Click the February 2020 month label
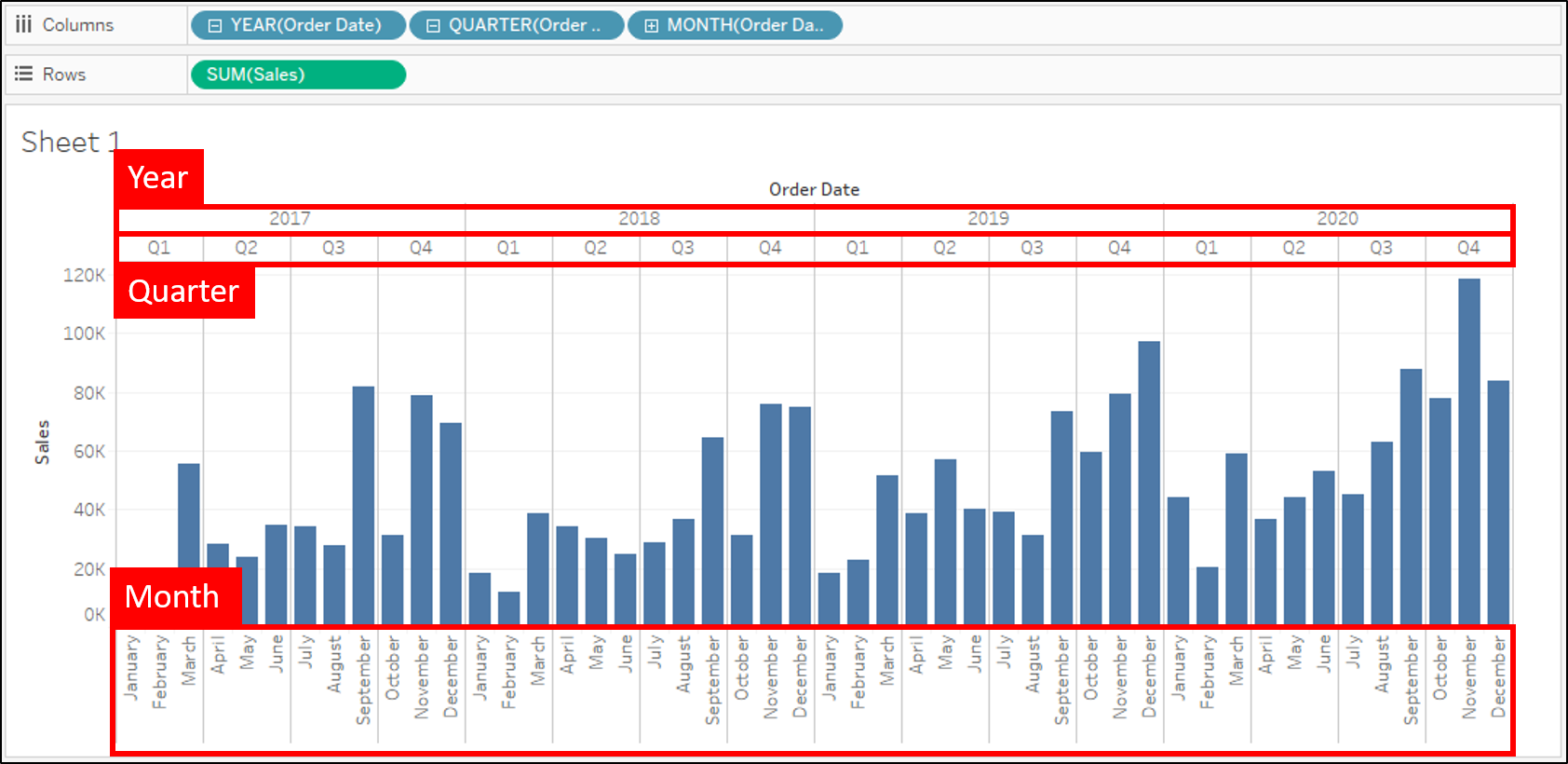 1207,673
